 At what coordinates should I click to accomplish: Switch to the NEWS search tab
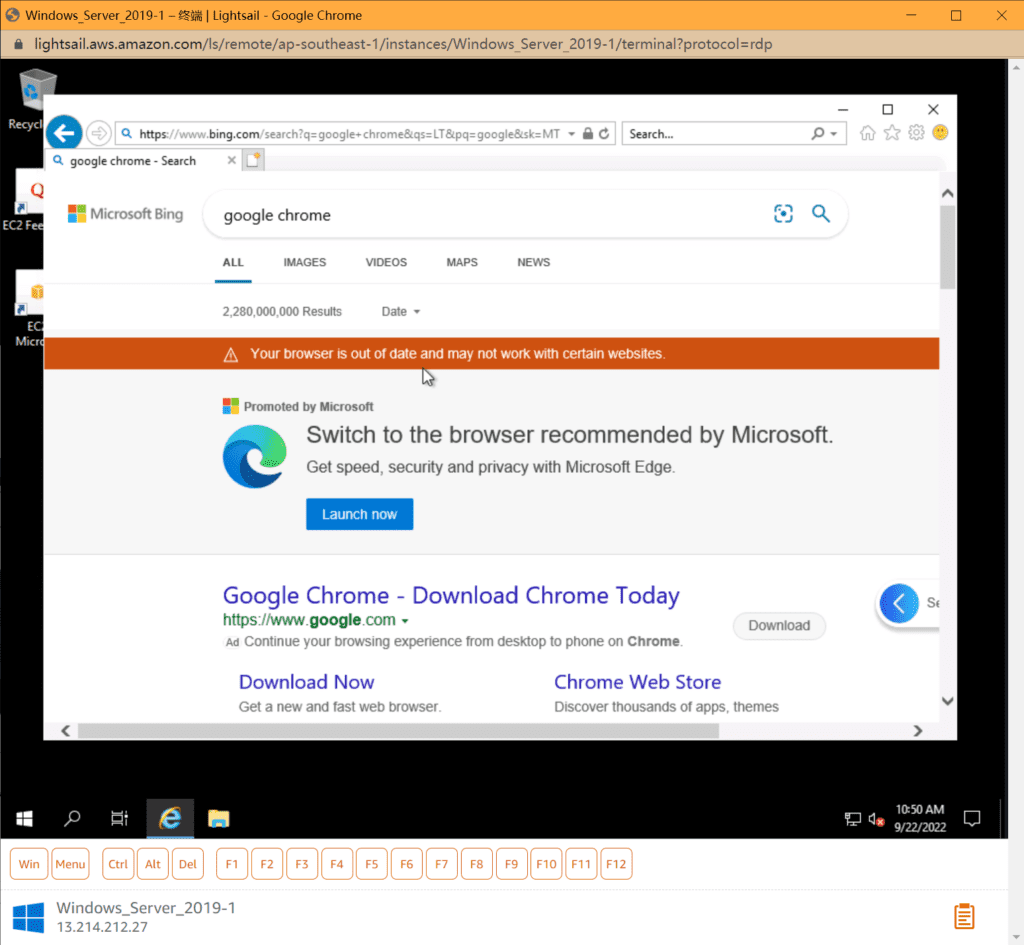coord(533,262)
